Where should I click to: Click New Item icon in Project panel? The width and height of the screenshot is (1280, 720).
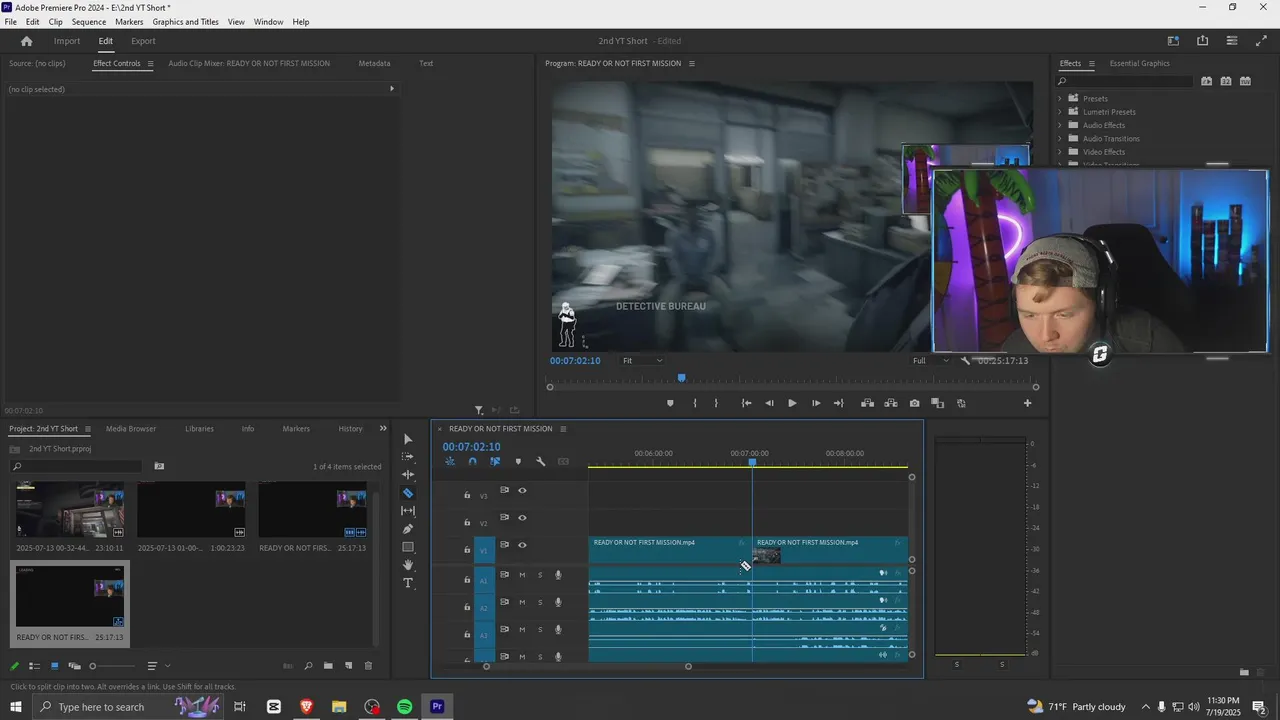[348, 666]
